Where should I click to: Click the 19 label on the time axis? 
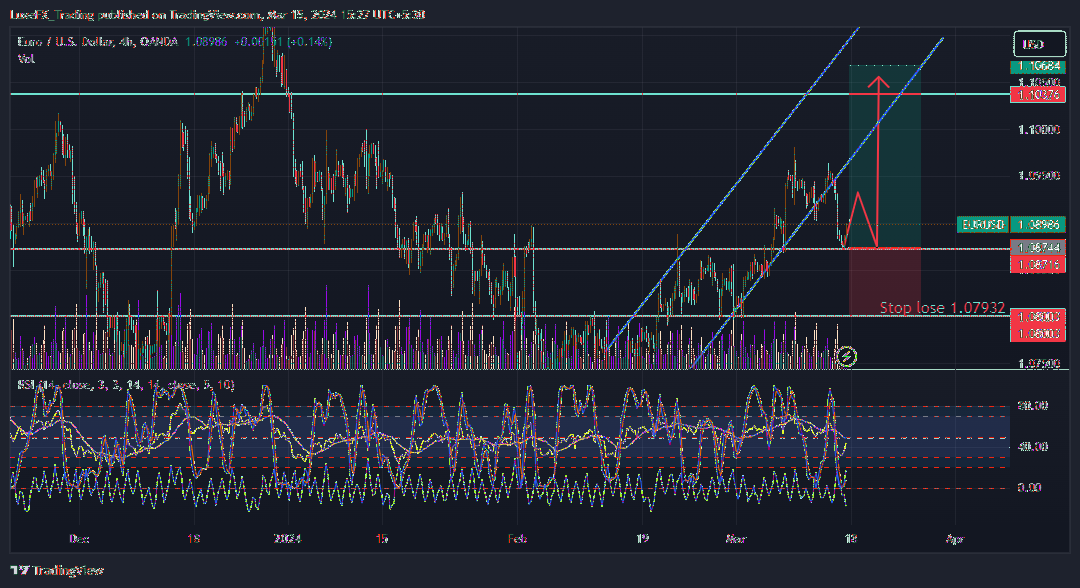[x=643, y=539]
